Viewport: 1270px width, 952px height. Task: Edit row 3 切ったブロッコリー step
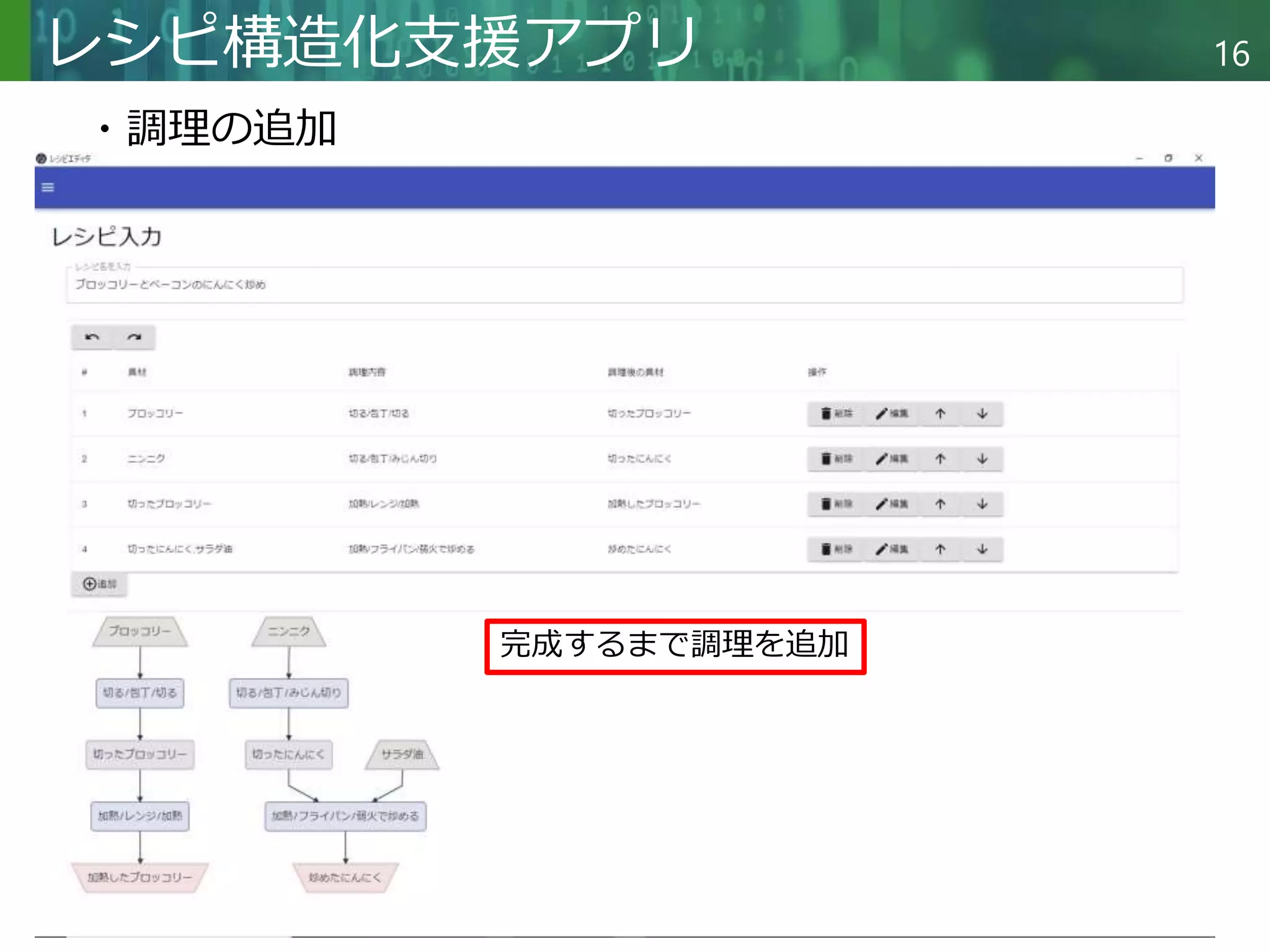[x=892, y=504]
